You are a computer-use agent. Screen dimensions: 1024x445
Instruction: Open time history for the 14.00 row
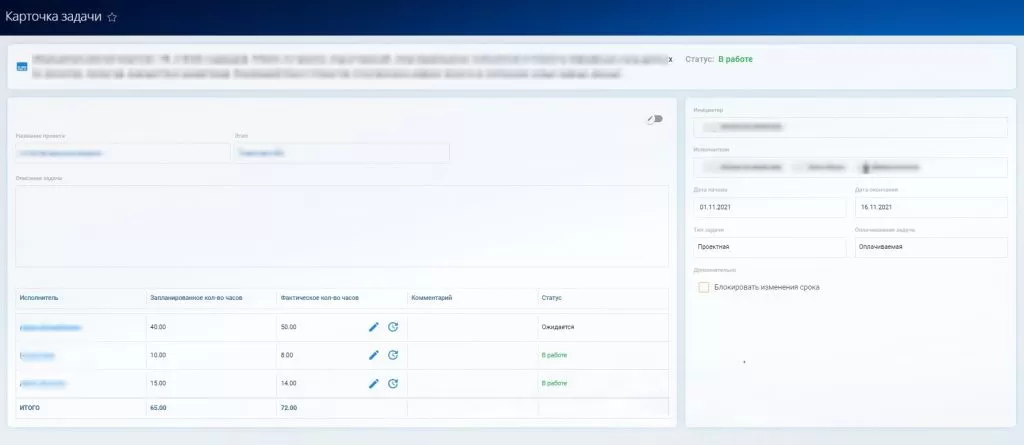coord(393,383)
